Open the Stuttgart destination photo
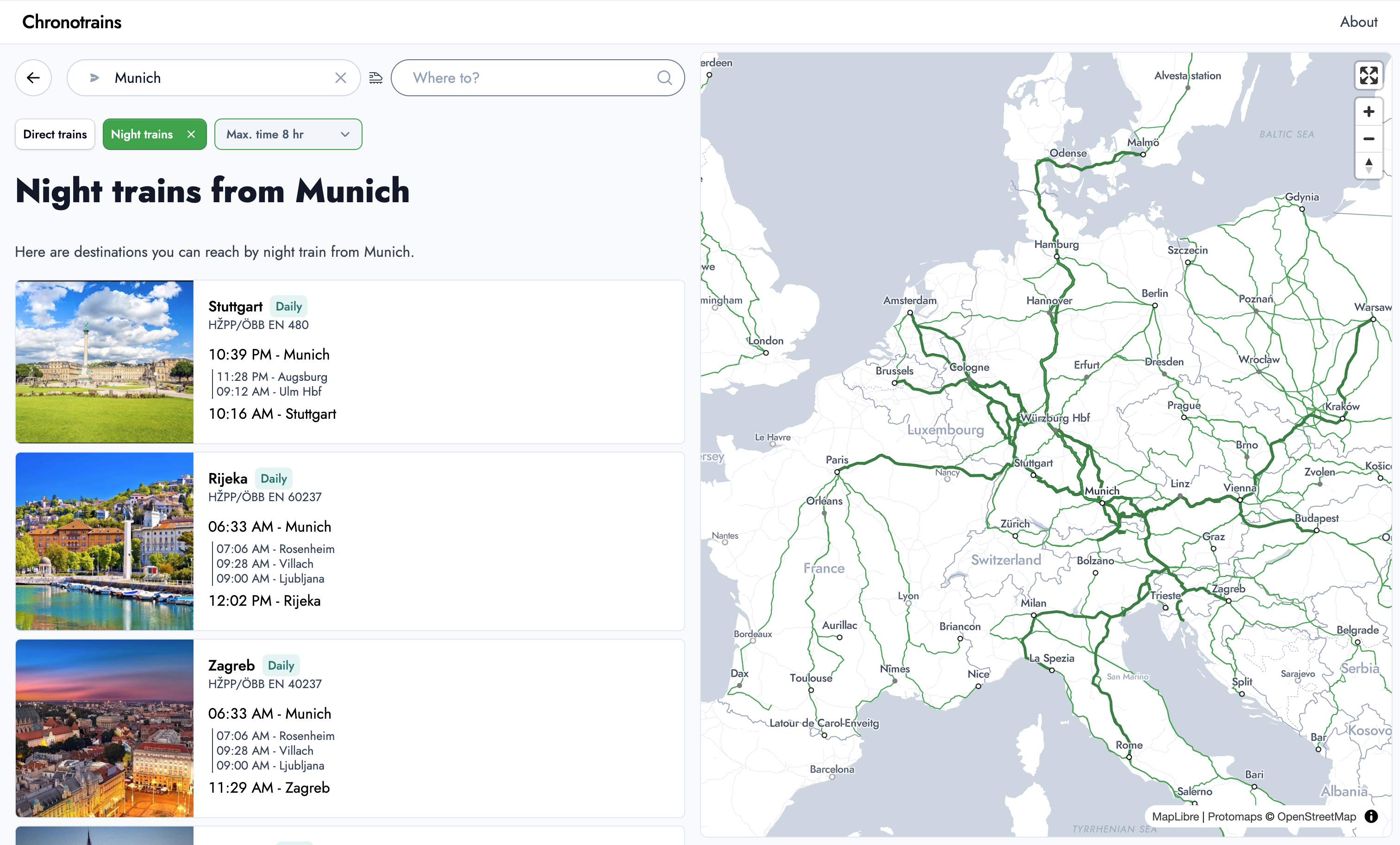This screenshot has height=845, width=1400. tap(105, 362)
